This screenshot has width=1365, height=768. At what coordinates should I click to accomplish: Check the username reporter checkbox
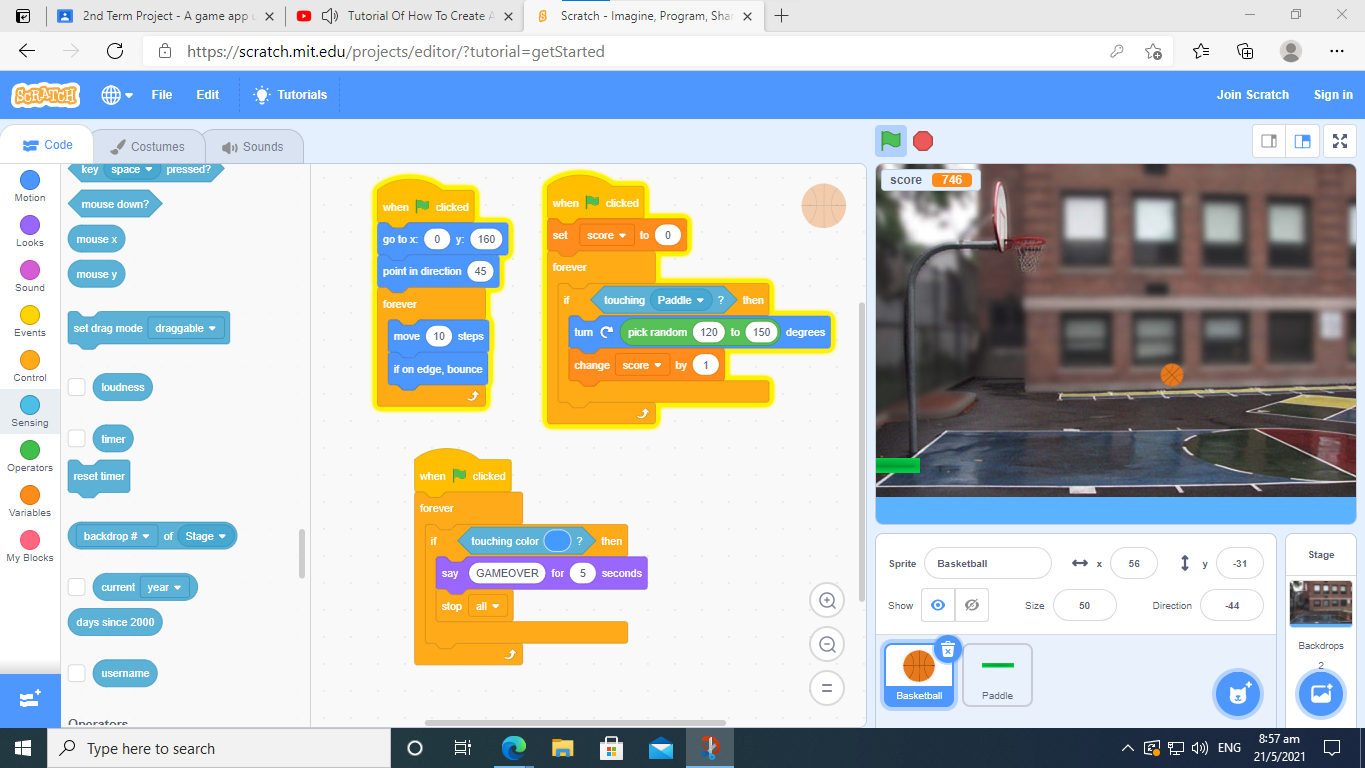77,673
